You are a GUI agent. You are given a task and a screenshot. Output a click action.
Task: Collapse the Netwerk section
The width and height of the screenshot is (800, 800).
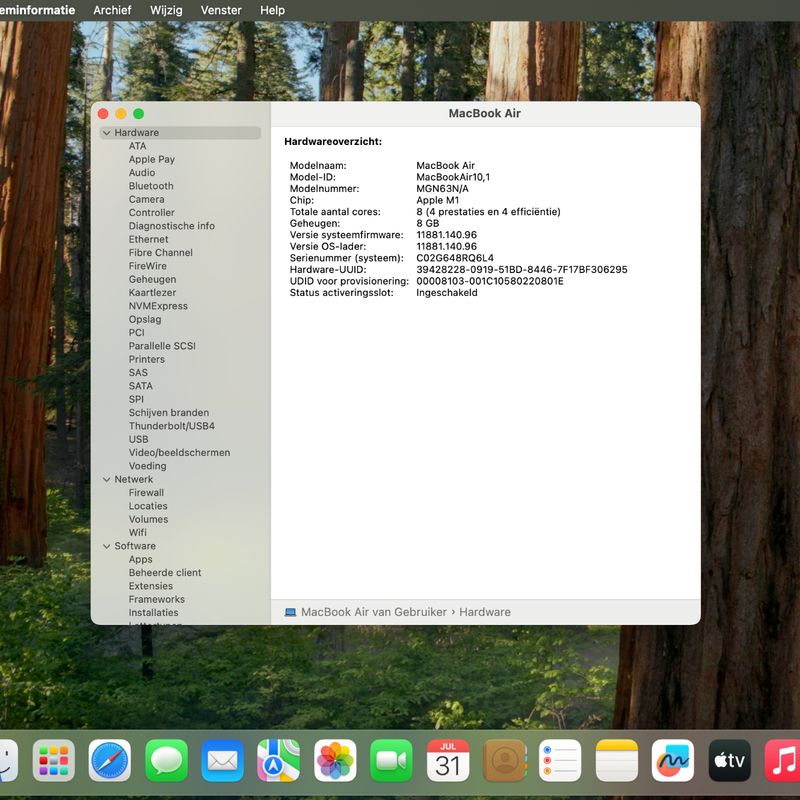pos(107,480)
